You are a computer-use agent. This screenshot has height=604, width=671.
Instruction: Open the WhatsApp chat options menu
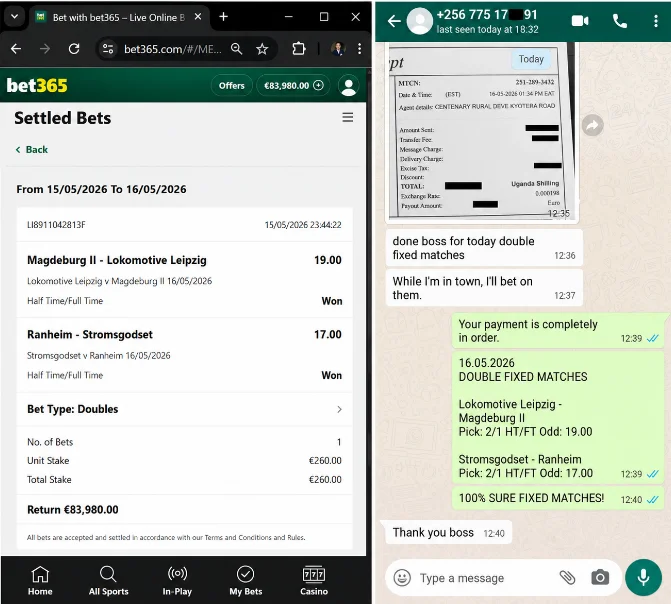(656, 21)
